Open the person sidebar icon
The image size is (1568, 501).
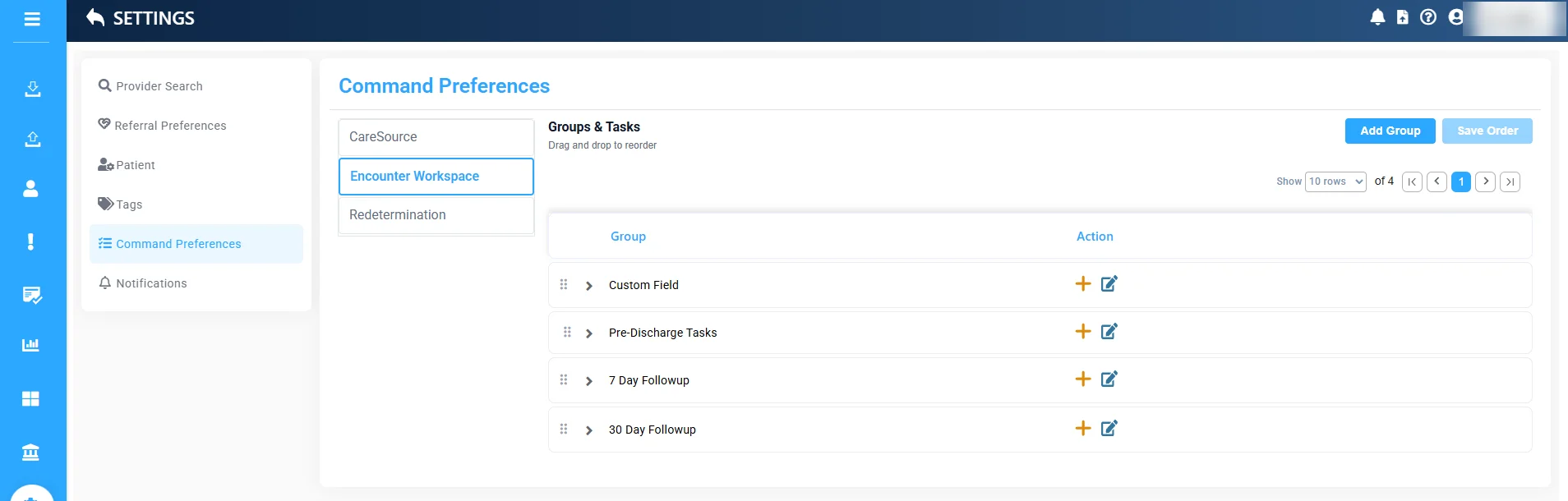(x=30, y=189)
